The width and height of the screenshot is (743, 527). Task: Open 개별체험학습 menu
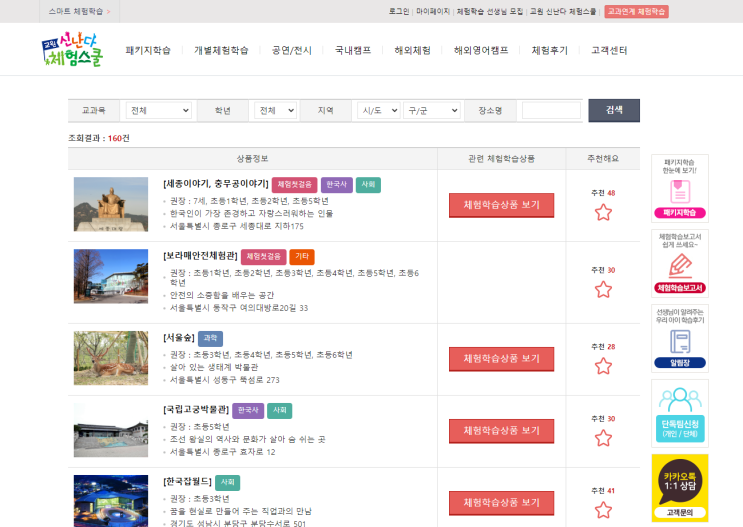click(221, 50)
